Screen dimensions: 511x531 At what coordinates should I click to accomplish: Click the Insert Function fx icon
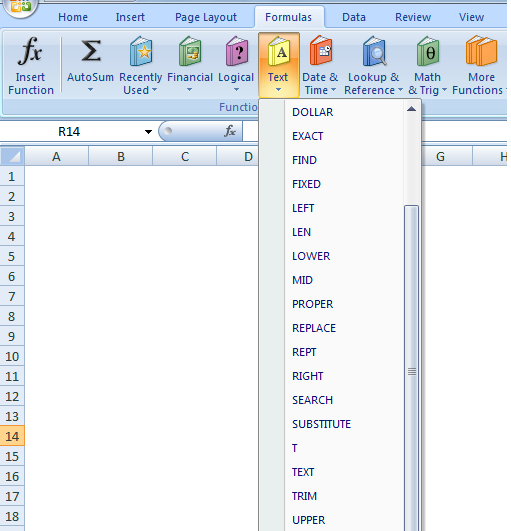click(30, 51)
